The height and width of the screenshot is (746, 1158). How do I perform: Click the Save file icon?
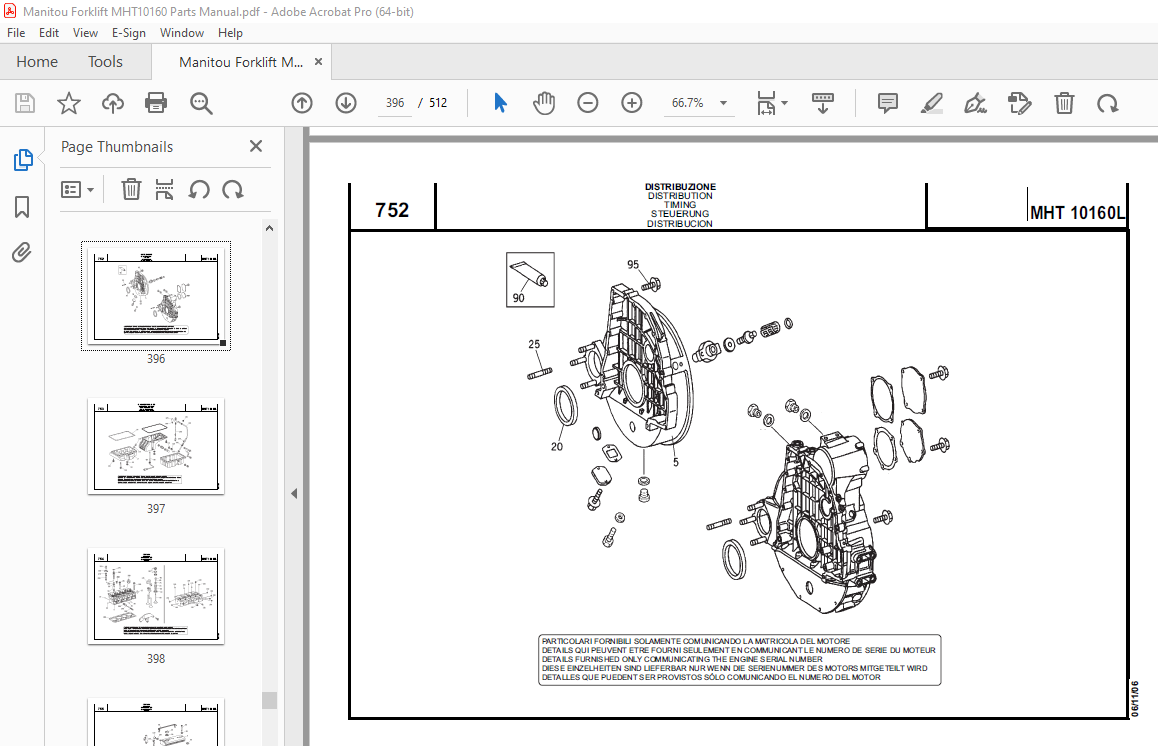[x=25, y=103]
